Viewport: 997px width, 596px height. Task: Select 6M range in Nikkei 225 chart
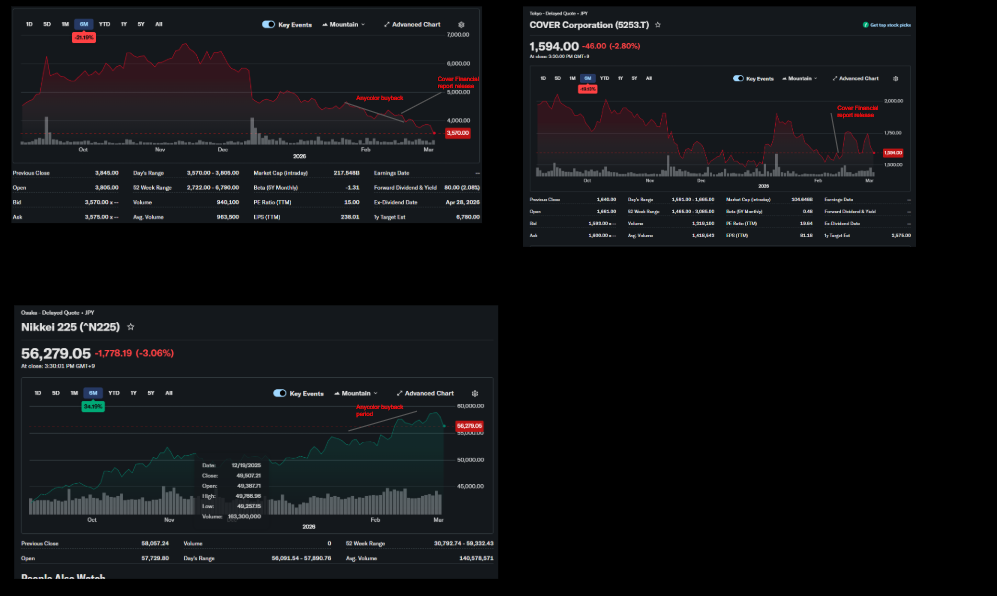(93, 393)
